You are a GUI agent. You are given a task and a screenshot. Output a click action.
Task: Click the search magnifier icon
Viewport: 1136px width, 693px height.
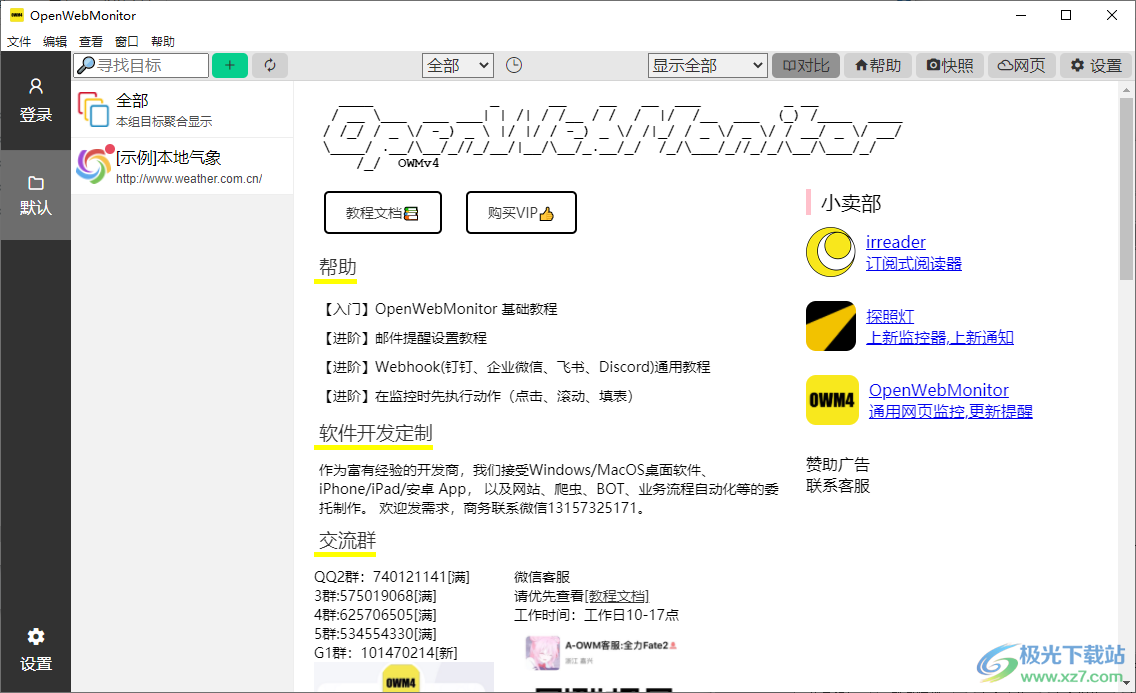click(86, 65)
